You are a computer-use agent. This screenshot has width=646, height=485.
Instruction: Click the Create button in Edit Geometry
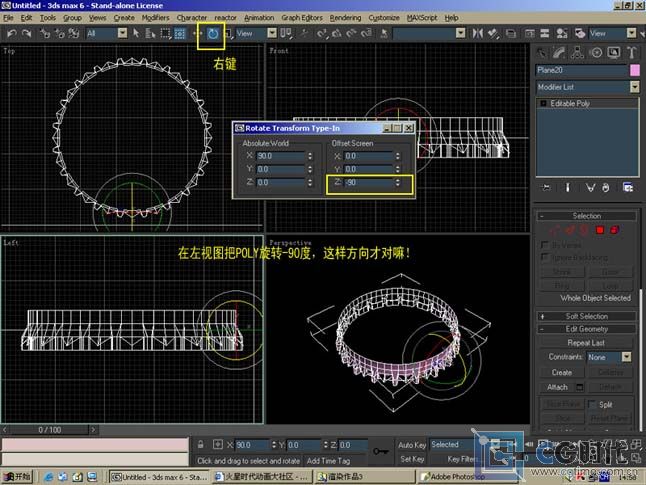[x=562, y=373]
